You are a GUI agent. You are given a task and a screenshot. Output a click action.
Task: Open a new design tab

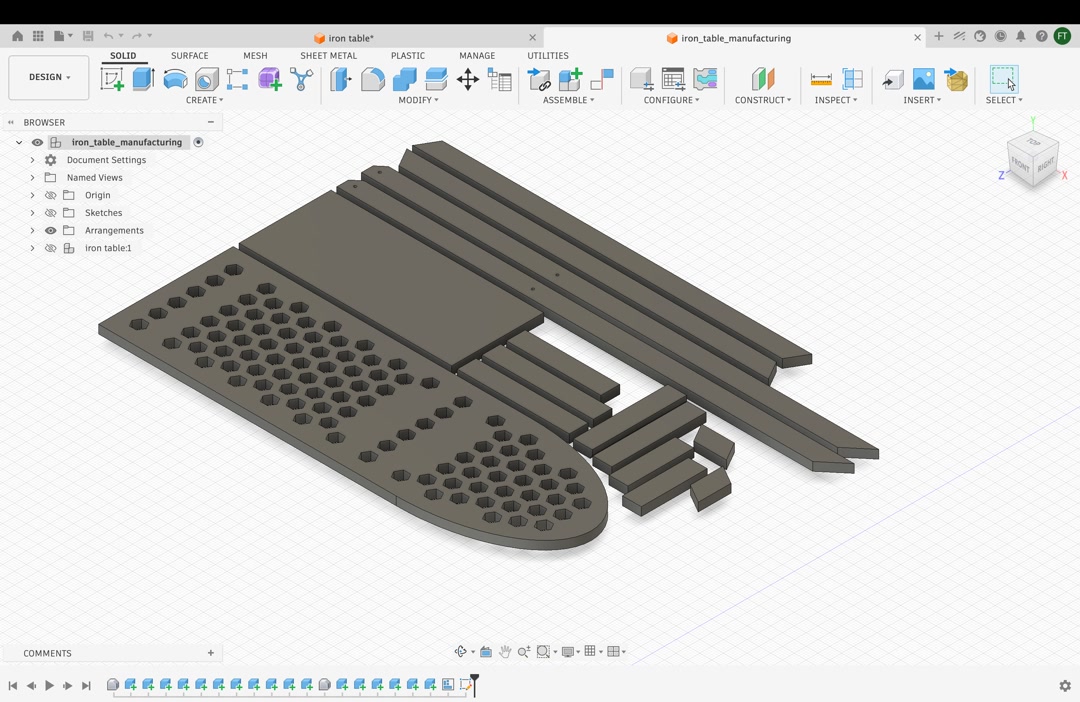938,36
